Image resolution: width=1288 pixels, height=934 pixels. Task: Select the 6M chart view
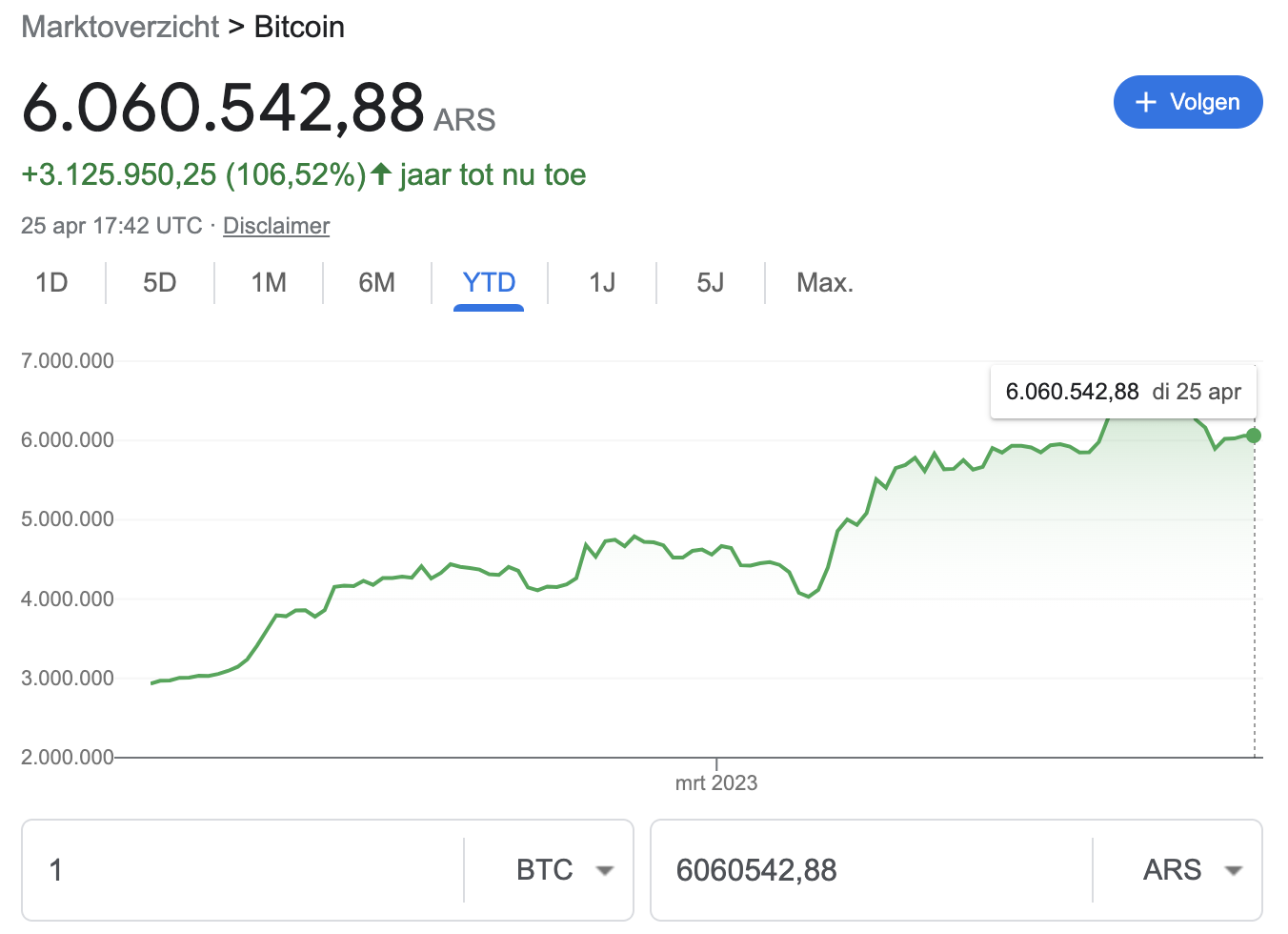point(377,283)
